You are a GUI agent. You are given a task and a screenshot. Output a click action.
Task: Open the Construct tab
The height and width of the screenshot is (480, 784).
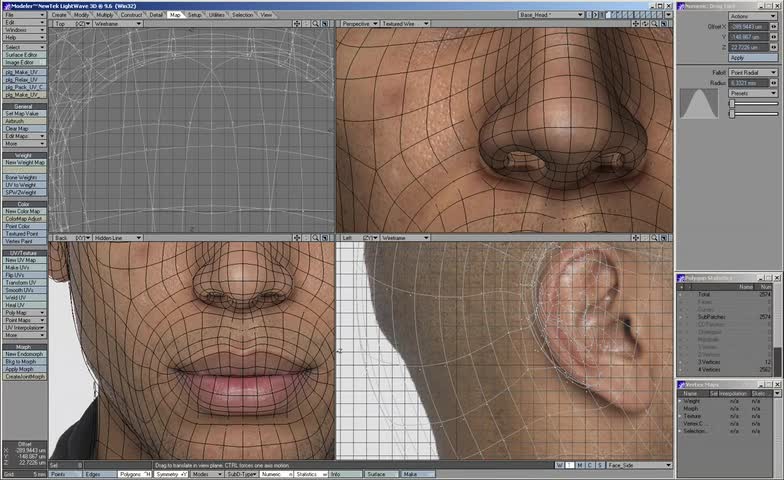pyautogui.click(x=131, y=15)
